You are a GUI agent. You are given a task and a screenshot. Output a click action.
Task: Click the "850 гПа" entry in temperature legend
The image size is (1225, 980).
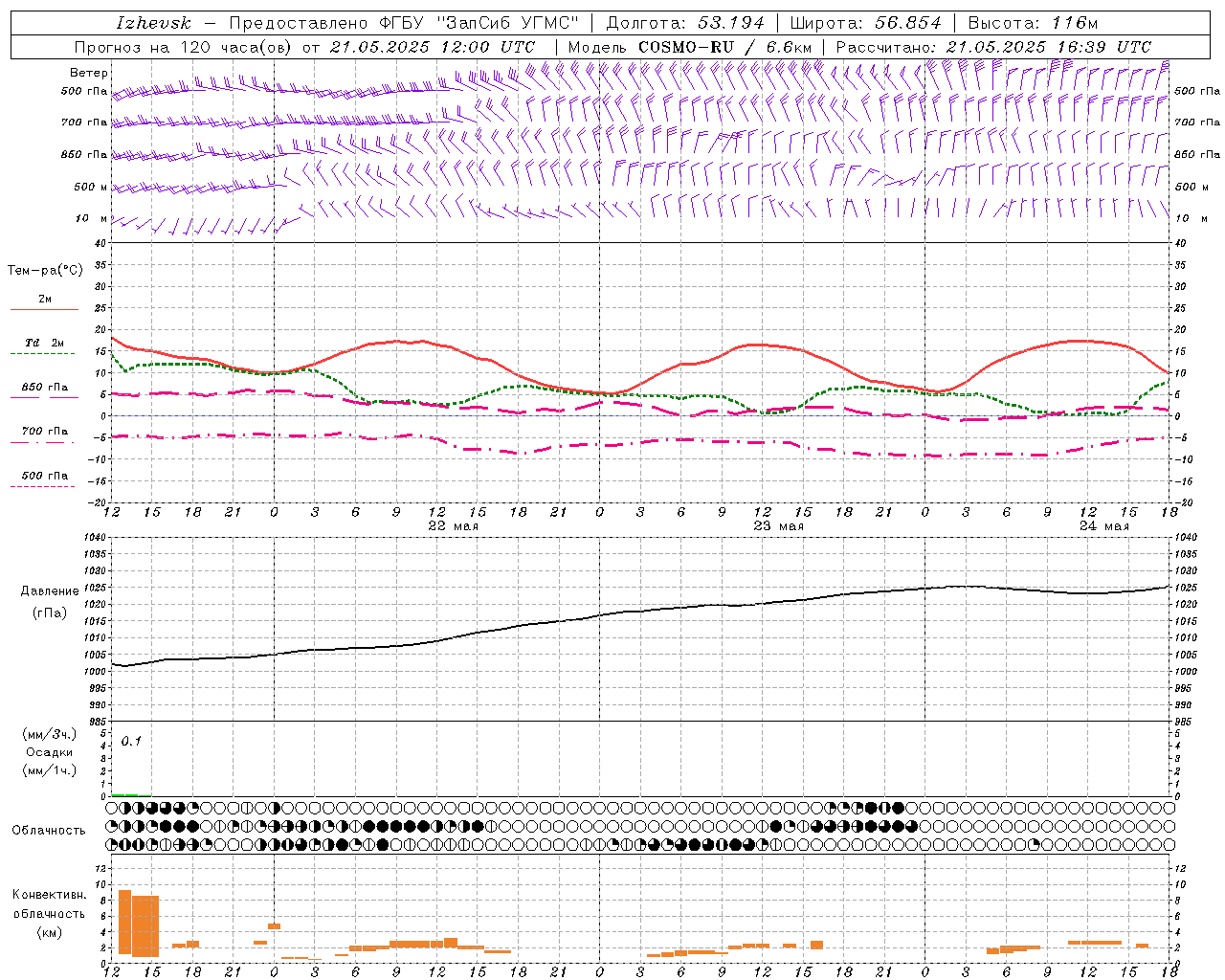45,388
